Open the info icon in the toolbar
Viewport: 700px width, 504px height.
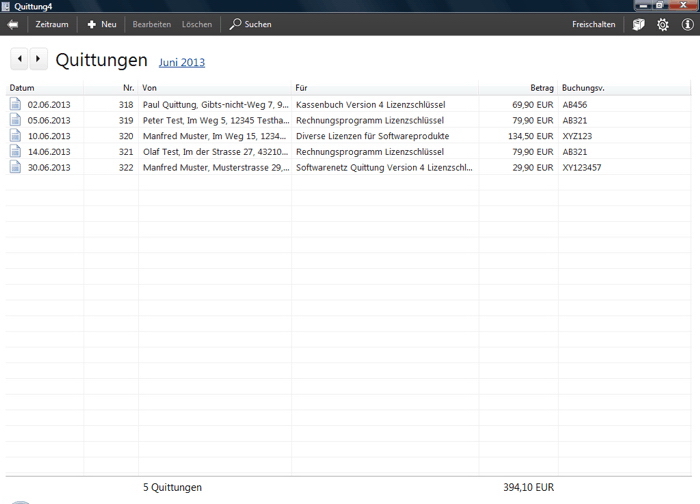687,24
